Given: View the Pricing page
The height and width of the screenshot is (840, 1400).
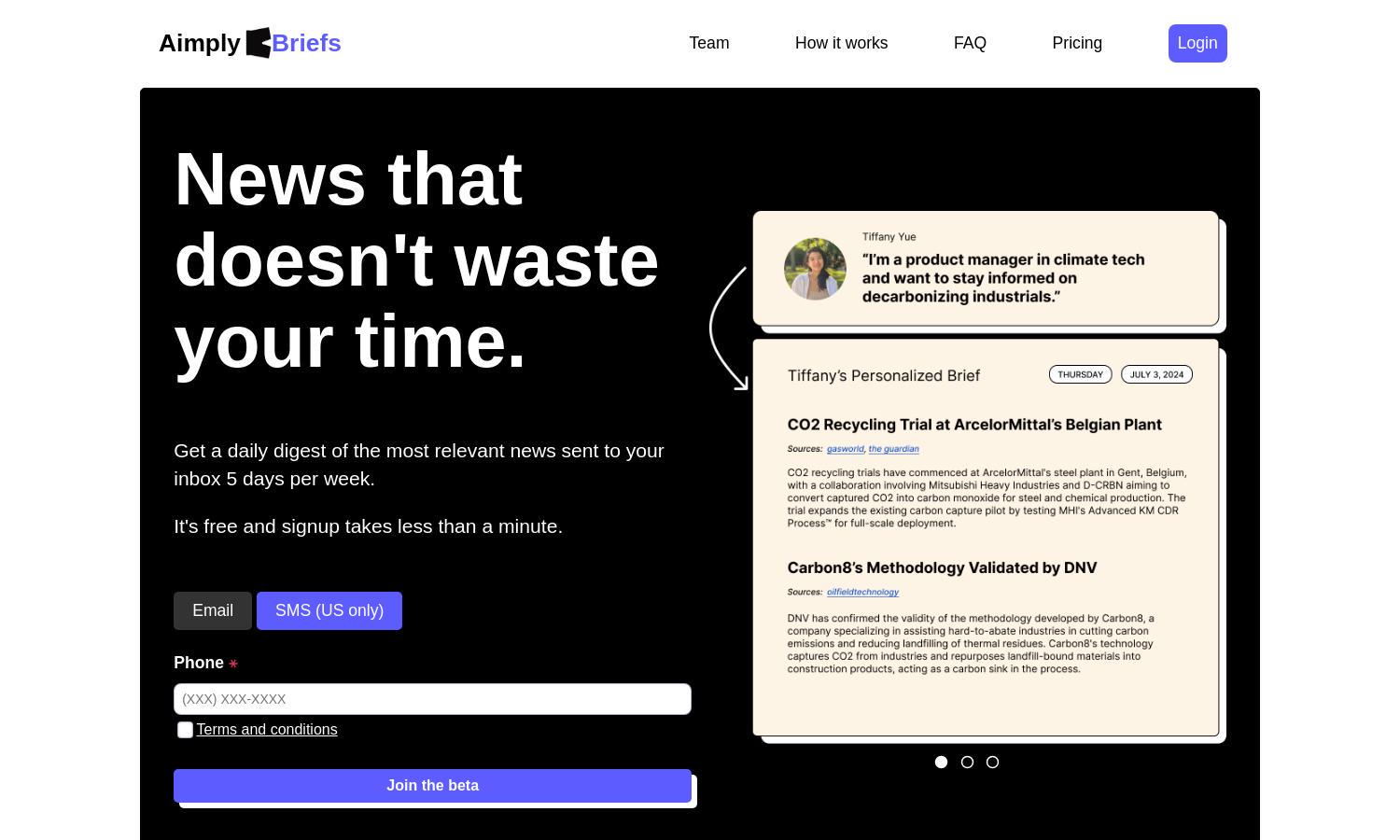Looking at the screenshot, I should (1077, 43).
